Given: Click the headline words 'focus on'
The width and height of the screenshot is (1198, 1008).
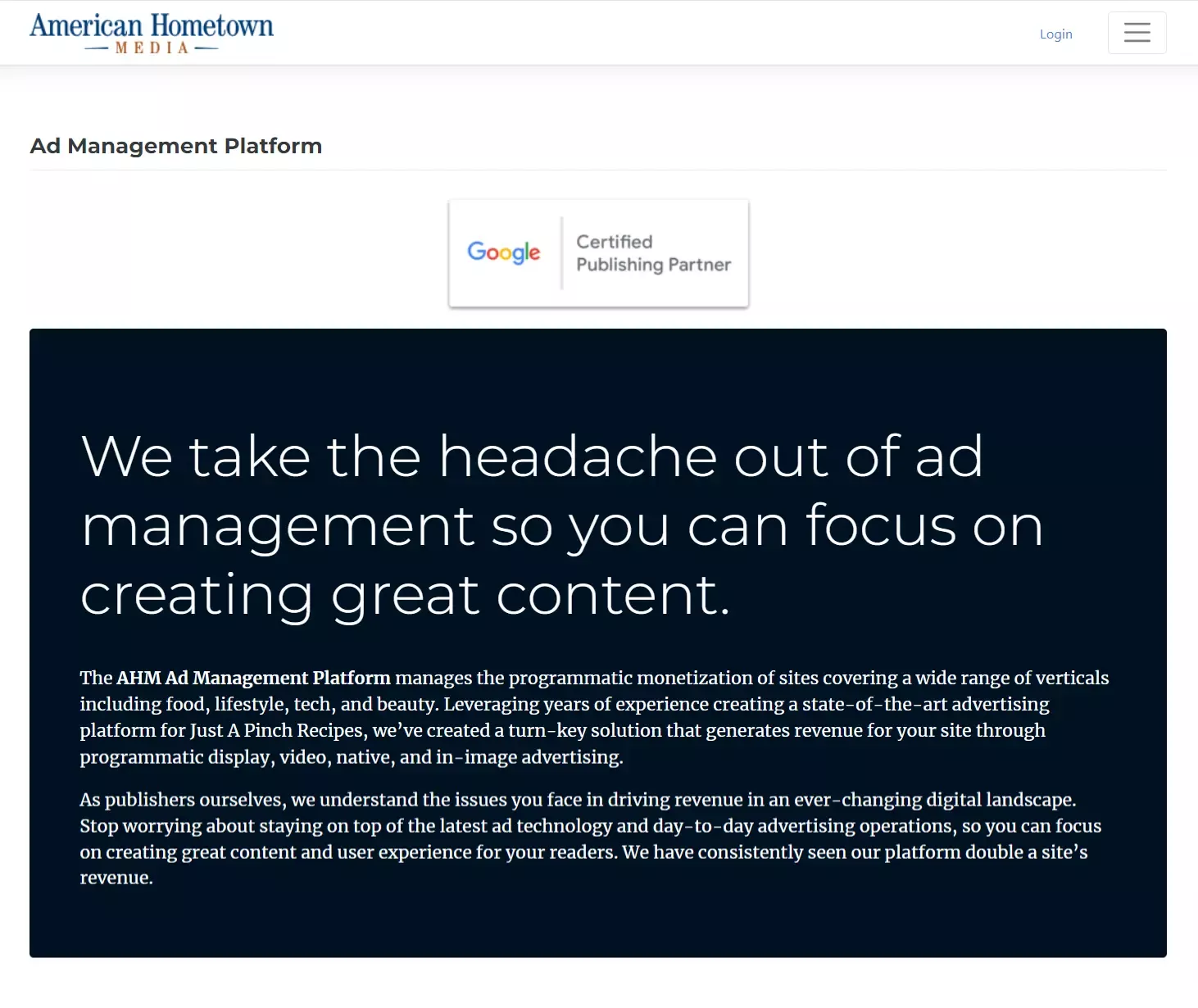Looking at the screenshot, I should [923, 525].
